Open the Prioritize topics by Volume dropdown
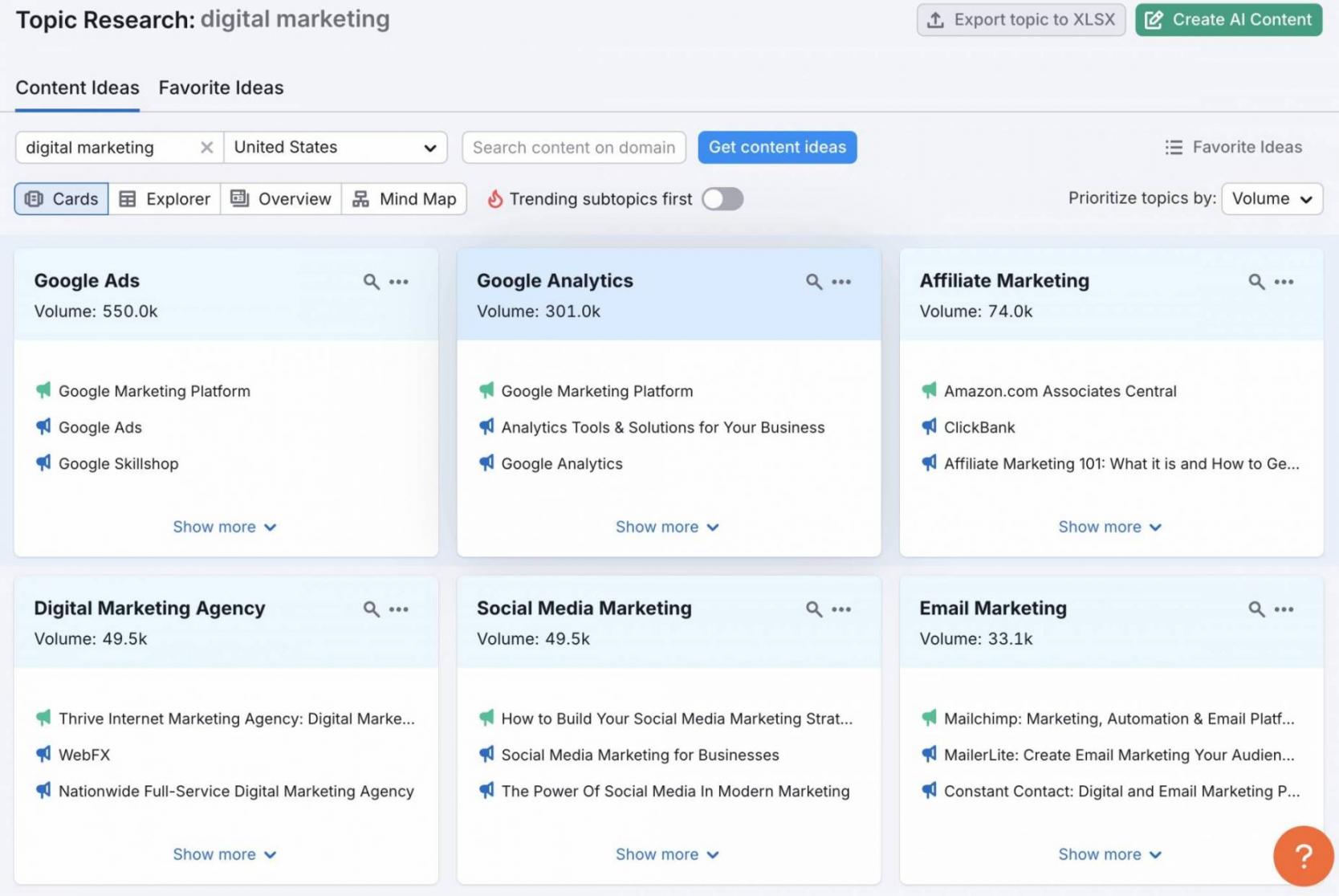 (x=1272, y=199)
